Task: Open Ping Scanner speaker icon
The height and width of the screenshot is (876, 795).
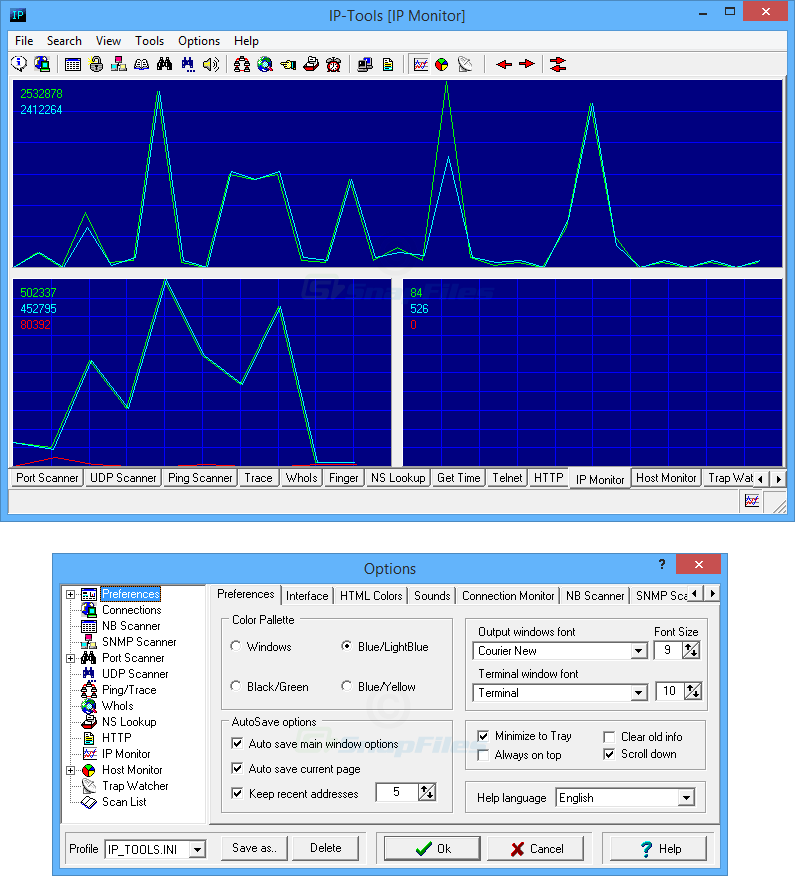Action: [x=211, y=64]
